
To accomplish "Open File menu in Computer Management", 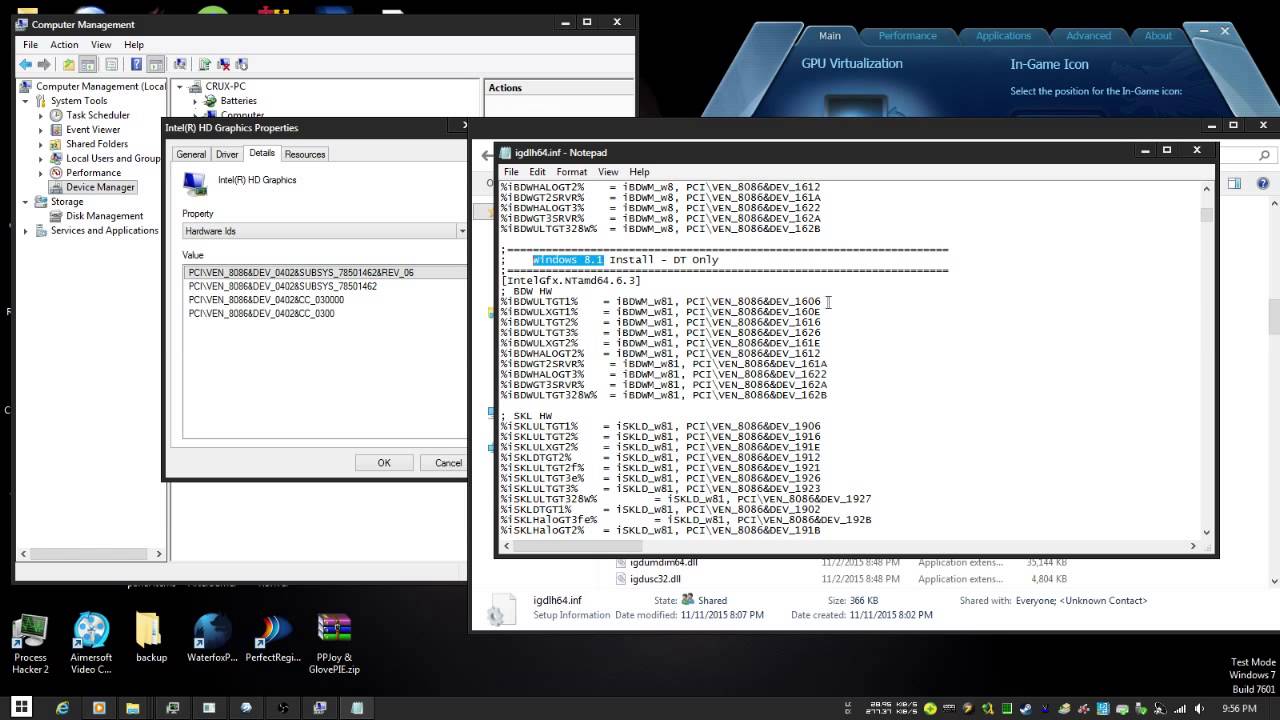I will pos(31,45).
